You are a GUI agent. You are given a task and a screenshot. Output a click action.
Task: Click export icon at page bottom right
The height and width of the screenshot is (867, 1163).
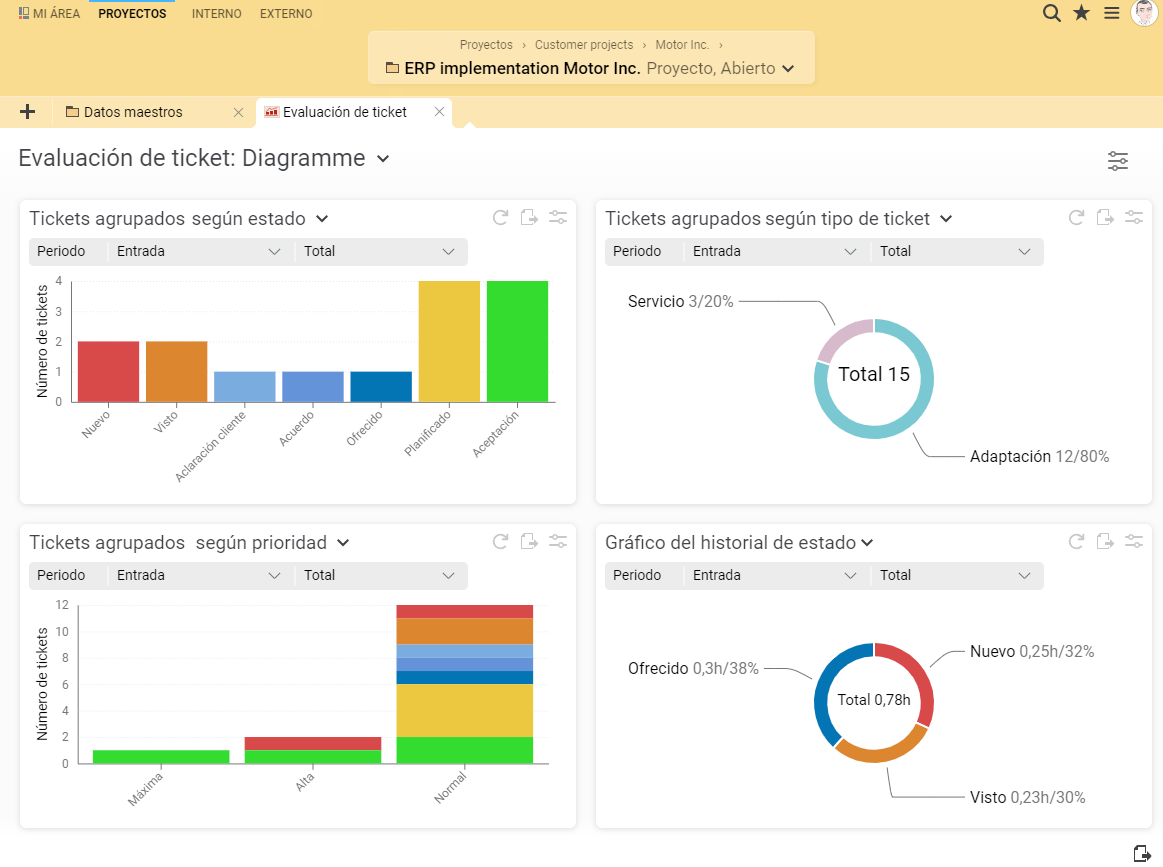[1142, 853]
